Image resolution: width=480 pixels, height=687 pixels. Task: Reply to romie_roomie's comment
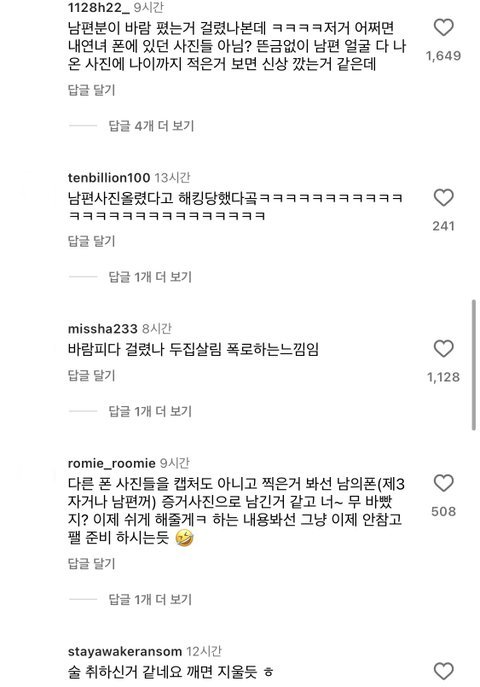[92, 563]
